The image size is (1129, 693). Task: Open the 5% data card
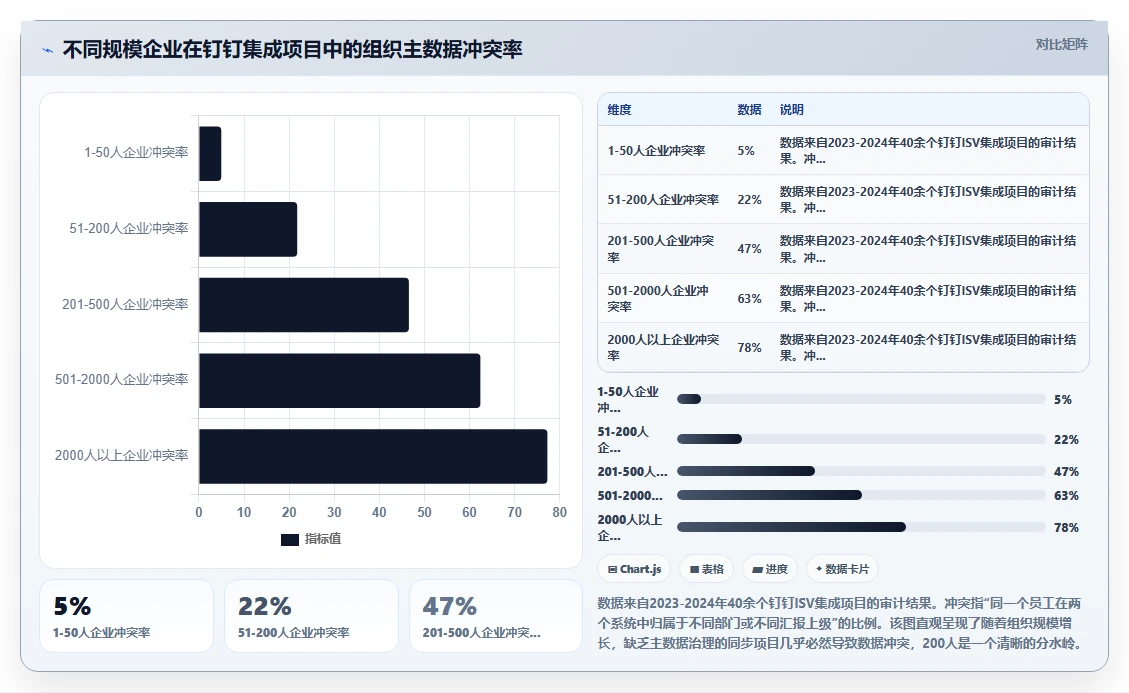[126, 616]
